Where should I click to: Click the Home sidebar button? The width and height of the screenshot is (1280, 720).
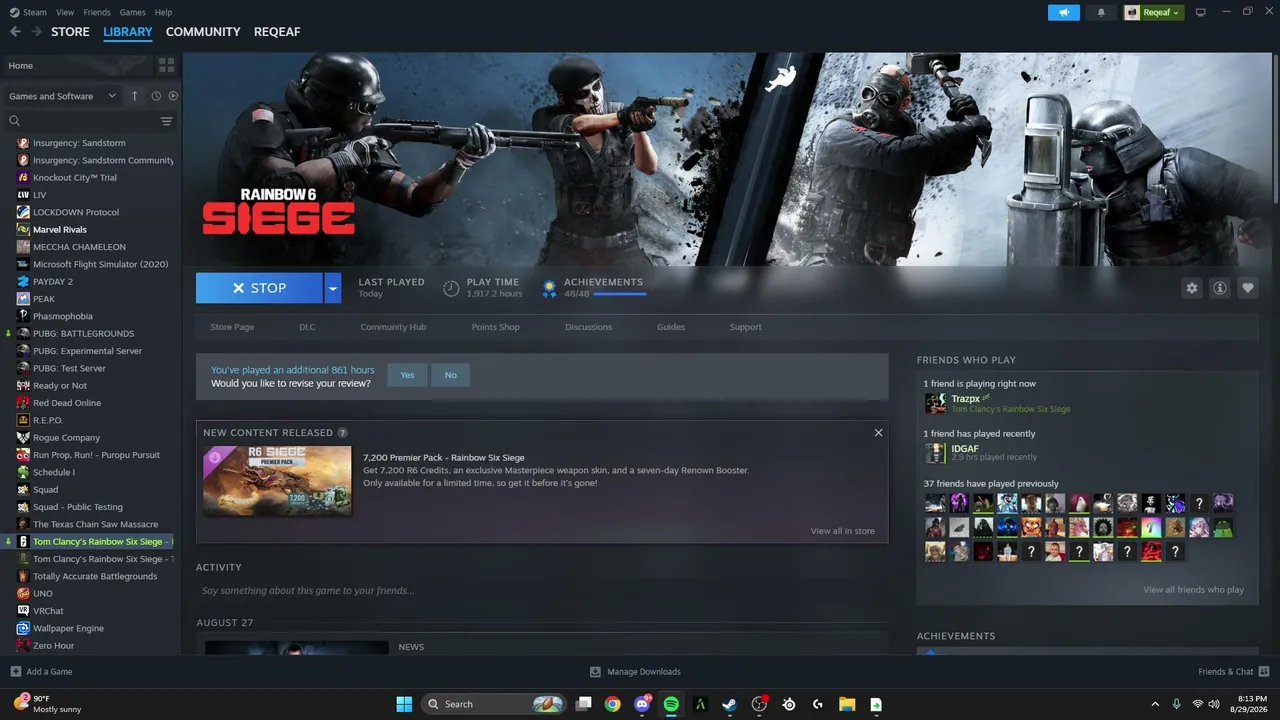[x=77, y=65]
